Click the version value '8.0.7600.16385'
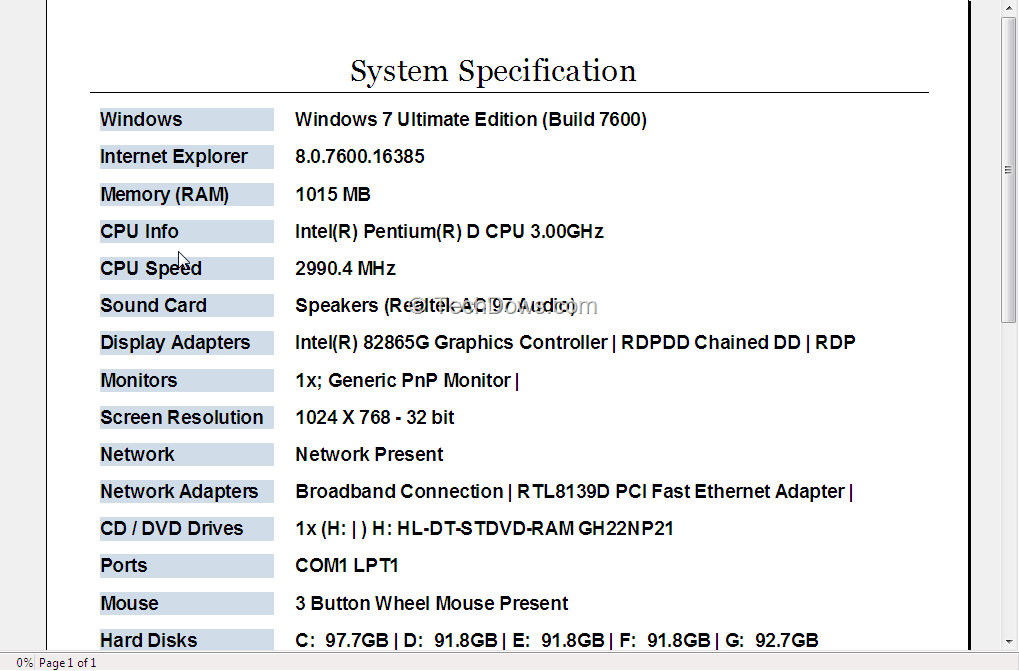 point(359,157)
